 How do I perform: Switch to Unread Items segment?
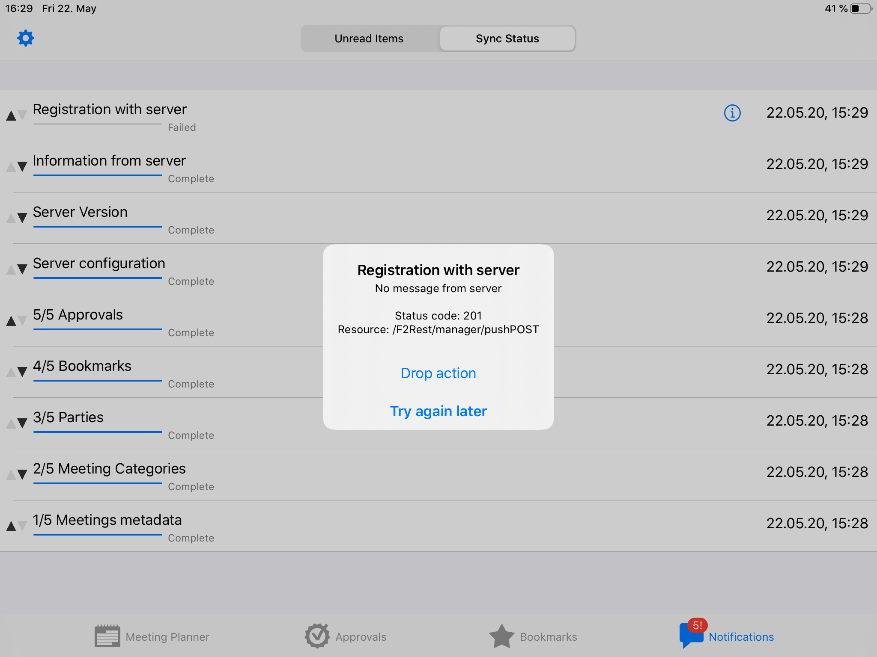pyautogui.click(x=369, y=39)
